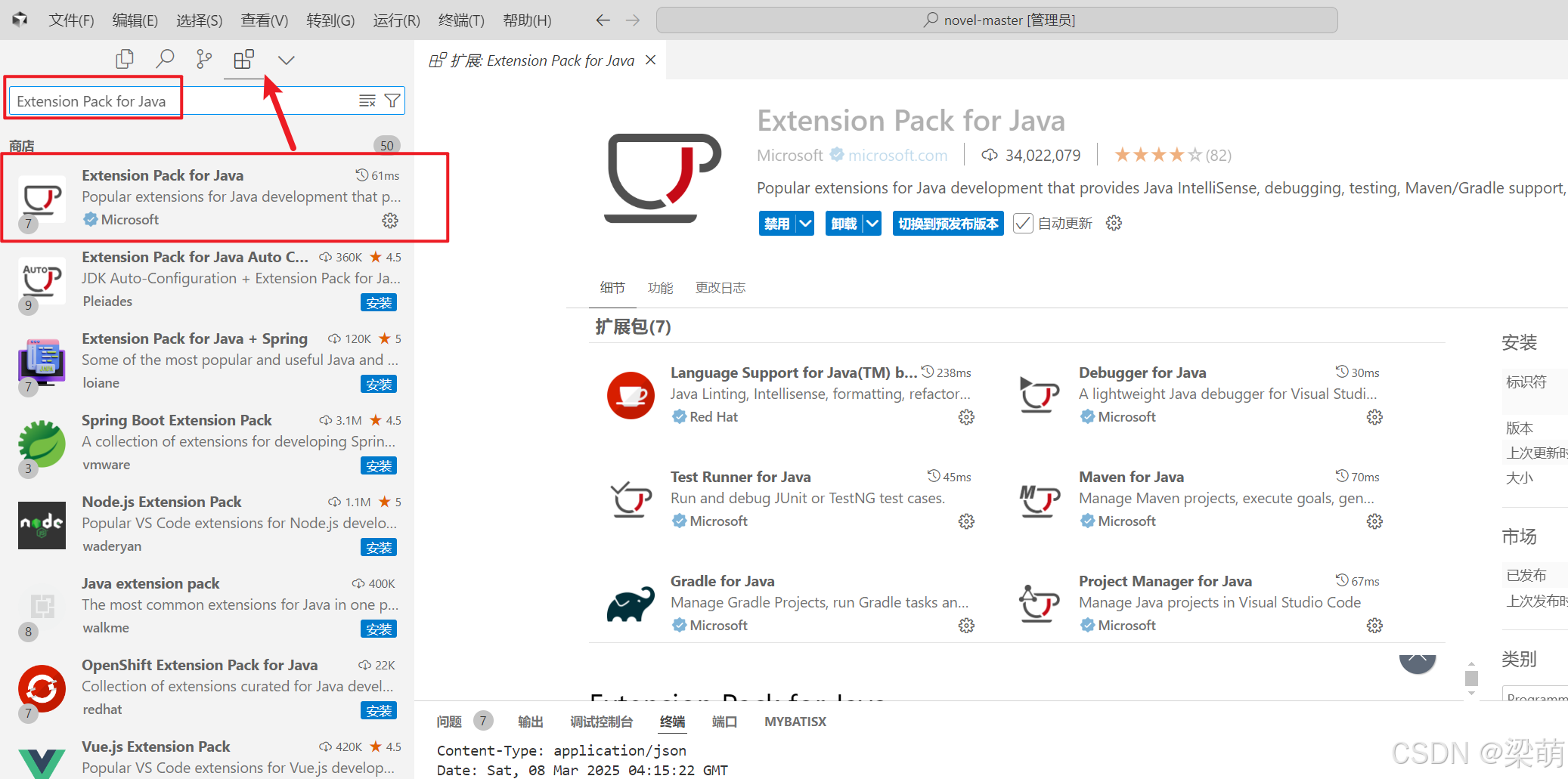Install OpenShift Extension Pack for Java
Image resolution: width=1568 pixels, height=779 pixels.
click(x=379, y=710)
